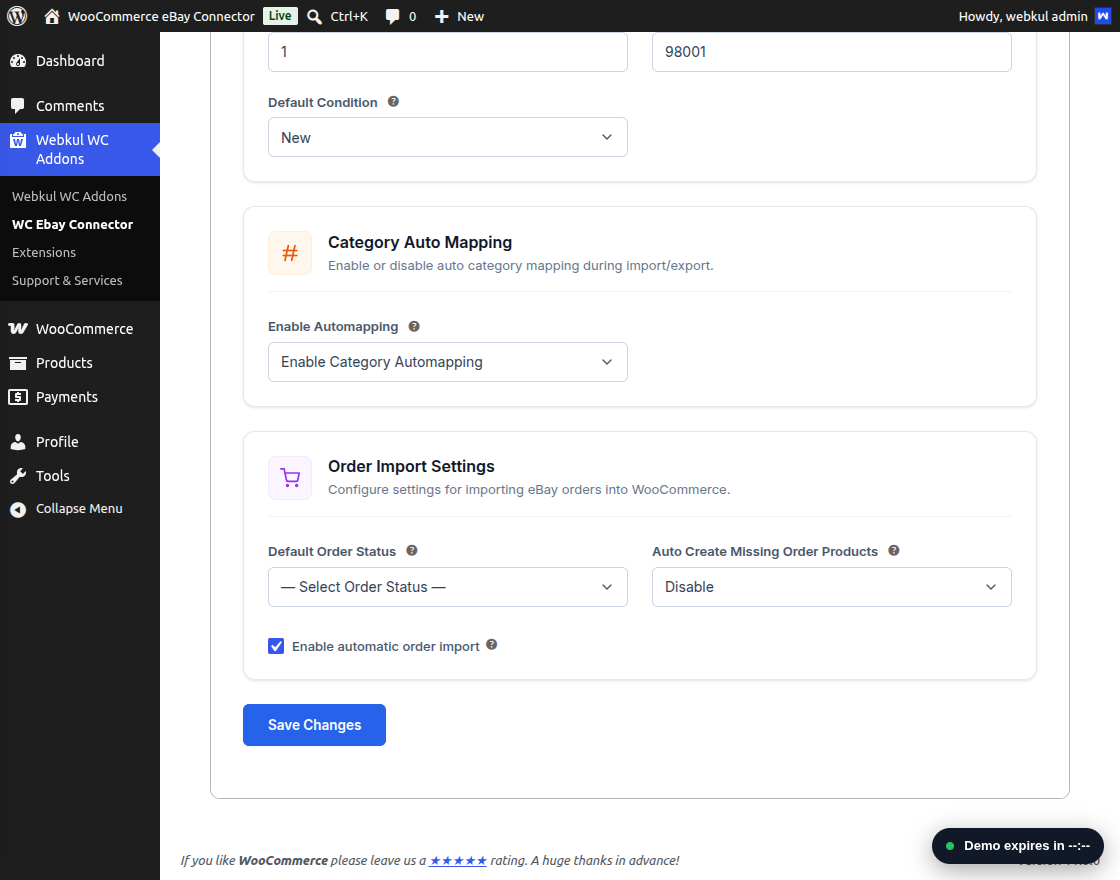Click the Default Order Status help icon
Viewport: 1120px width, 880px height.
point(411,551)
